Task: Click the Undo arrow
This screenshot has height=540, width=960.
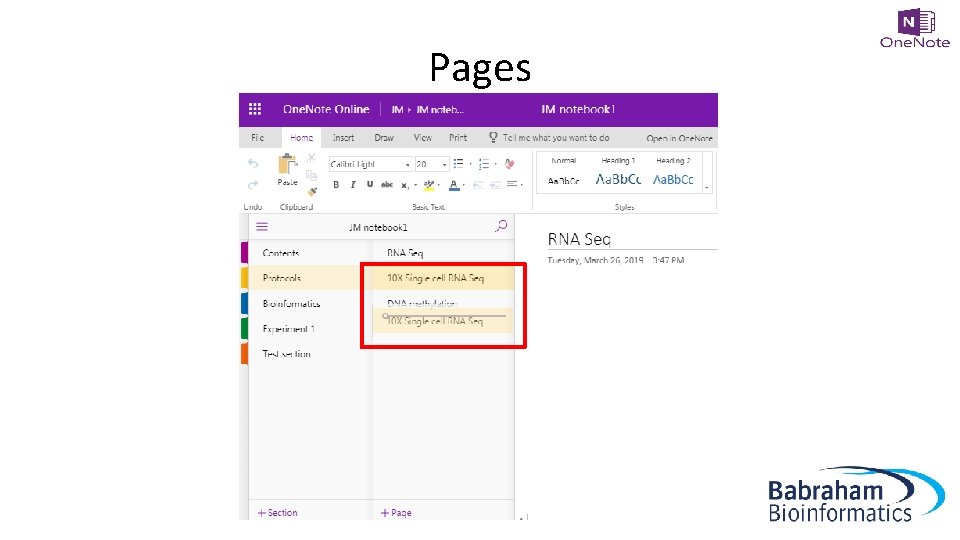Action: [253, 163]
